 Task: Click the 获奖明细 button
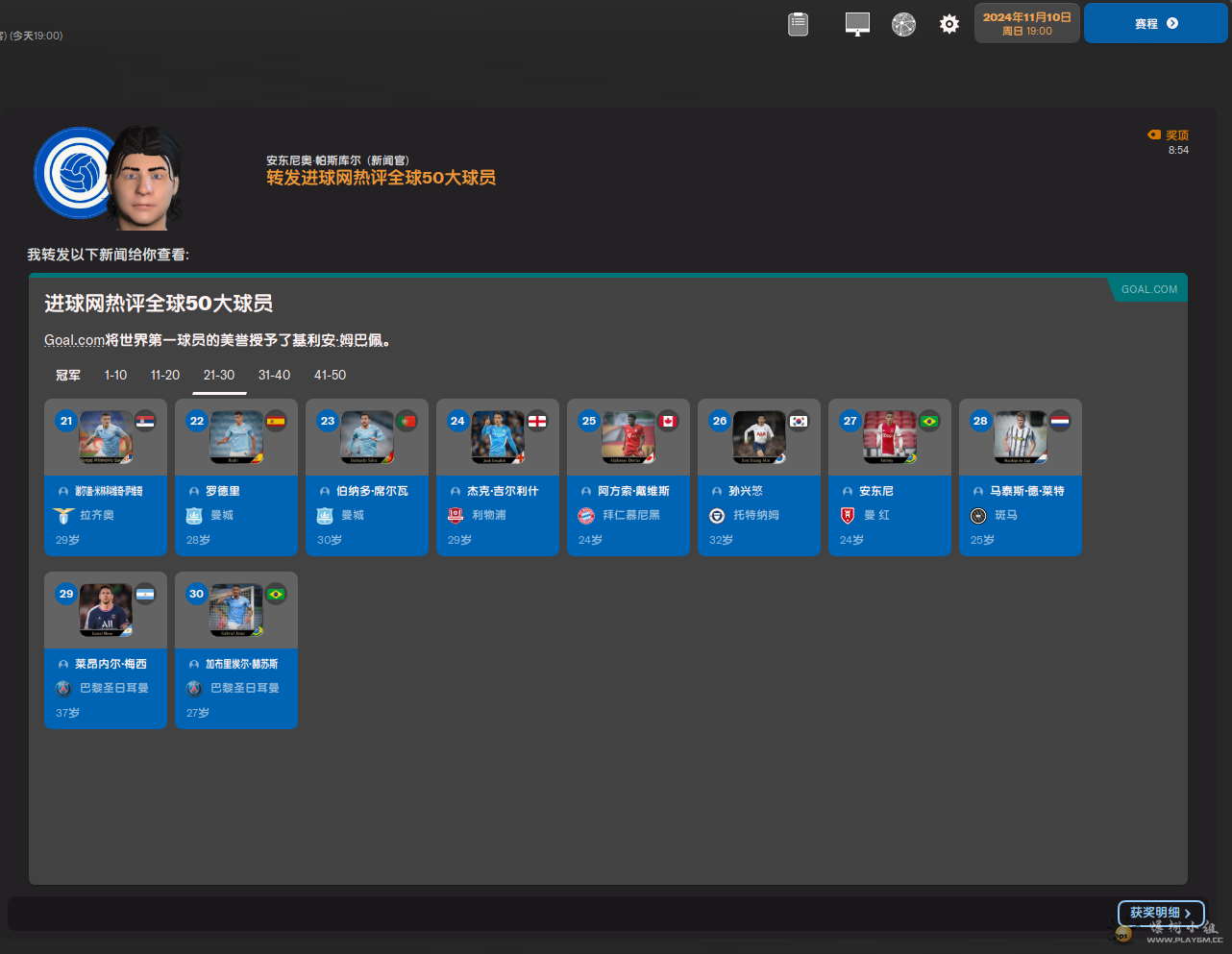(x=1160, y=913)
